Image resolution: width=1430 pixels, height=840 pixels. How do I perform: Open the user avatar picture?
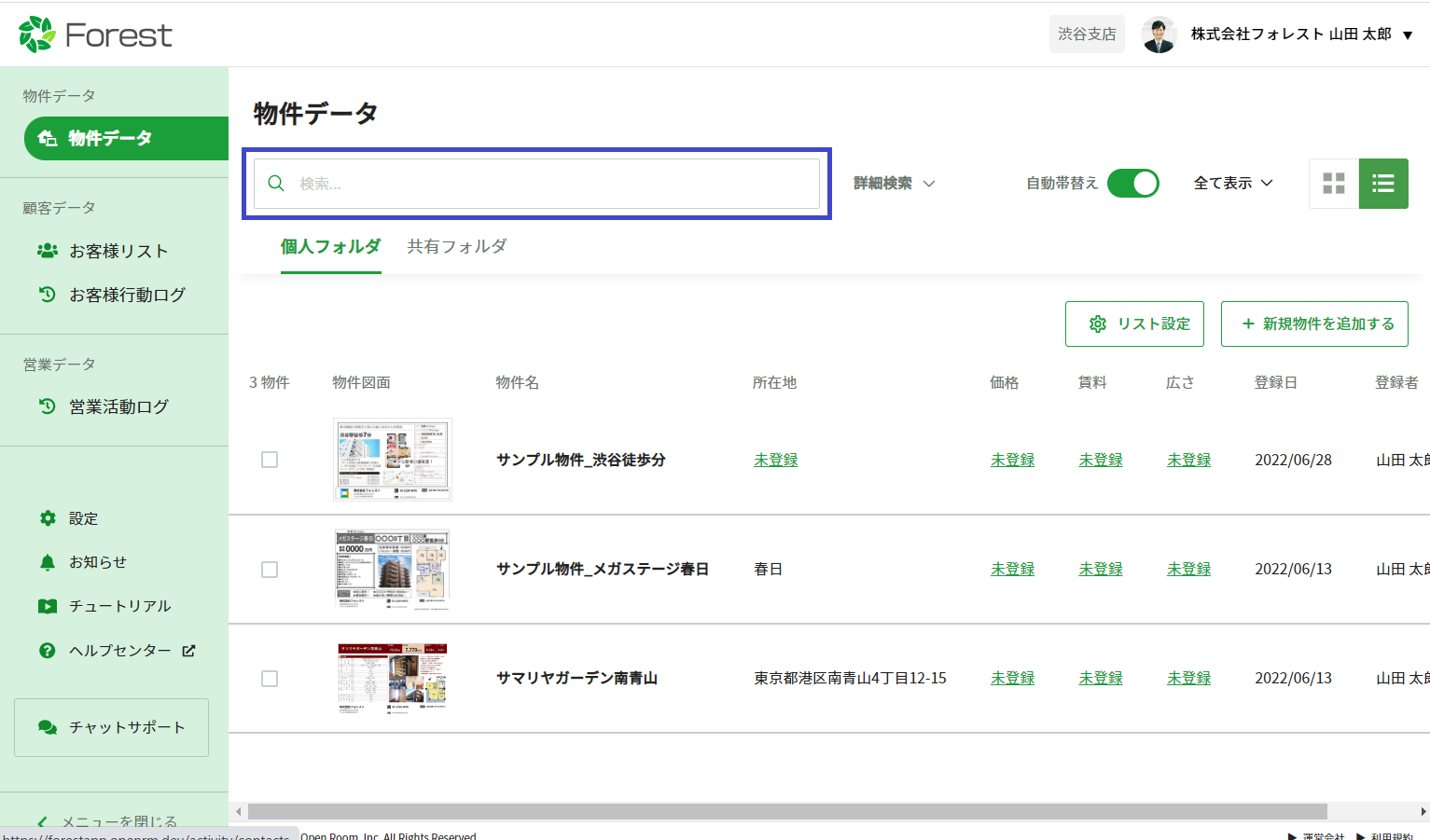click(x=1159, y=34)
